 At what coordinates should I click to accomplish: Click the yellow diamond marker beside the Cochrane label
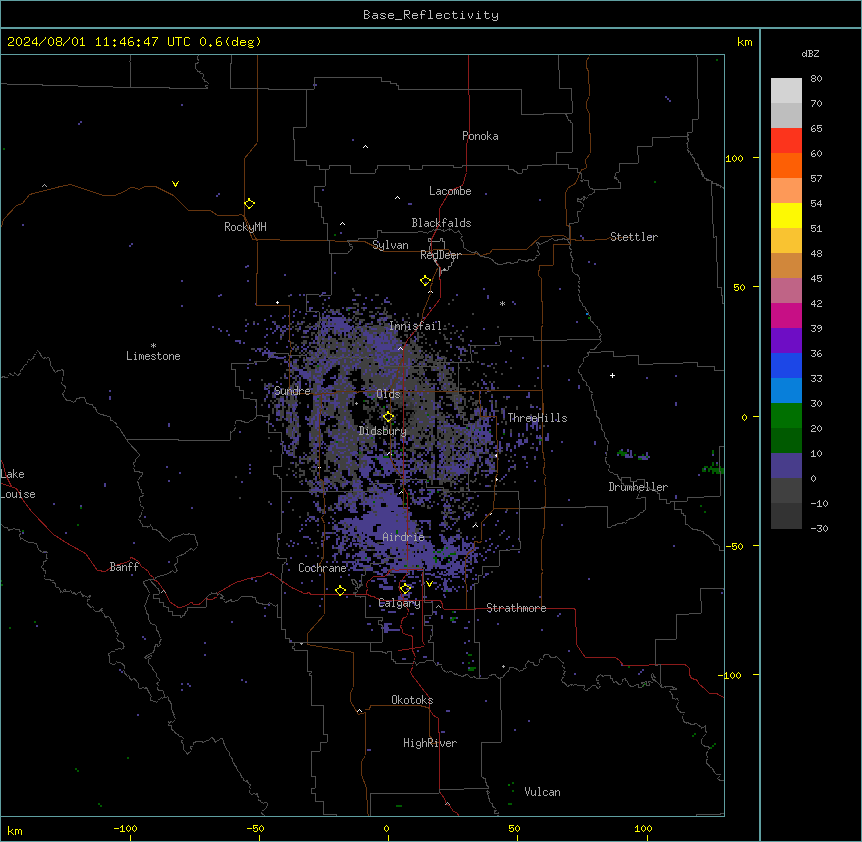[x=340, y=591]
